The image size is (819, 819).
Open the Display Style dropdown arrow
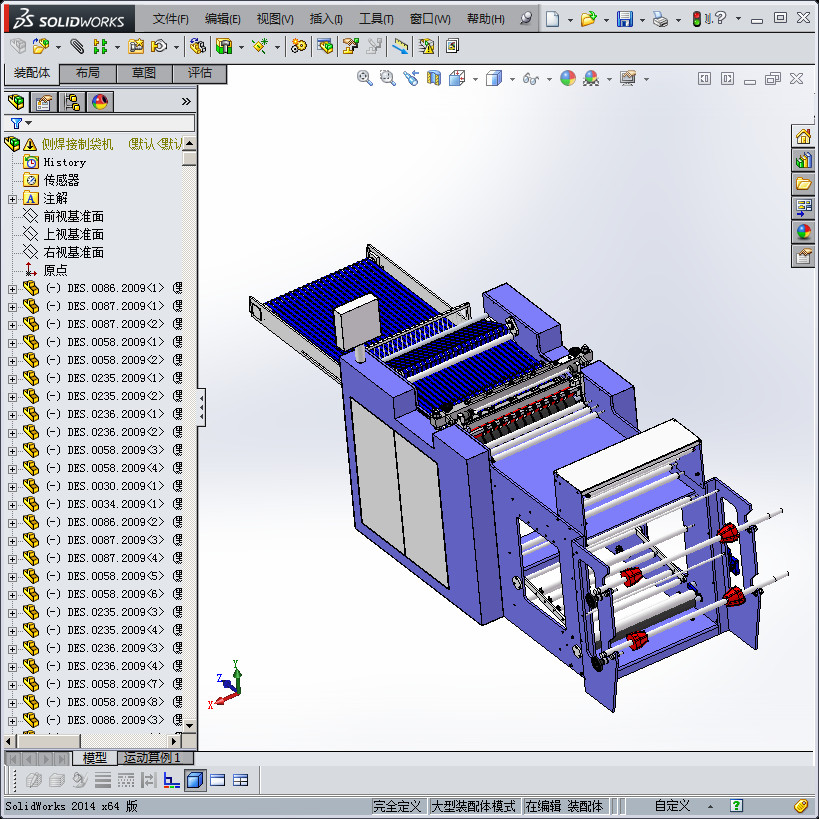[x=512, y=79]
